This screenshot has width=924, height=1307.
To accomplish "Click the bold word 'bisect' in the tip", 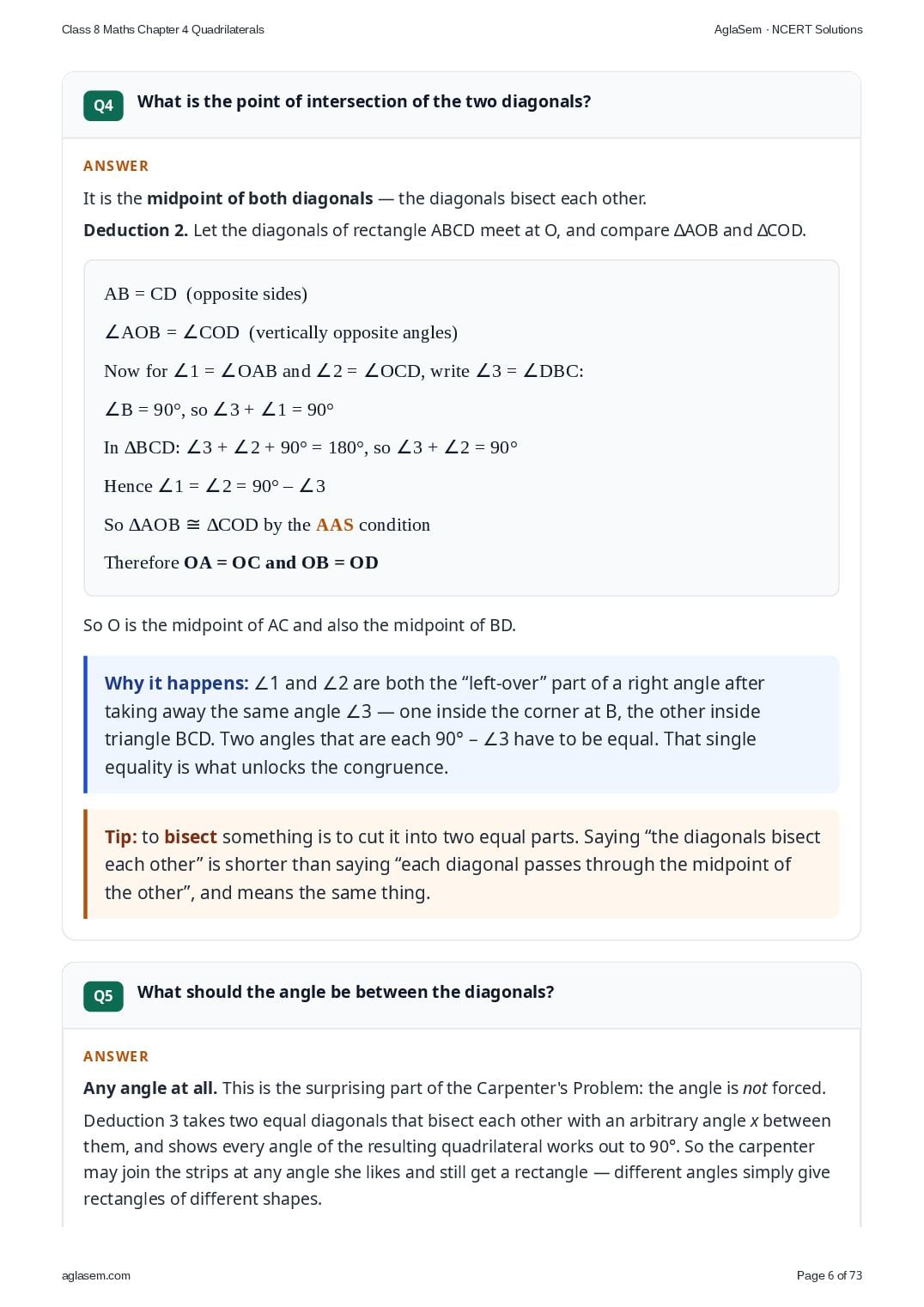I will pyautogui.click(x=191, y=837).
